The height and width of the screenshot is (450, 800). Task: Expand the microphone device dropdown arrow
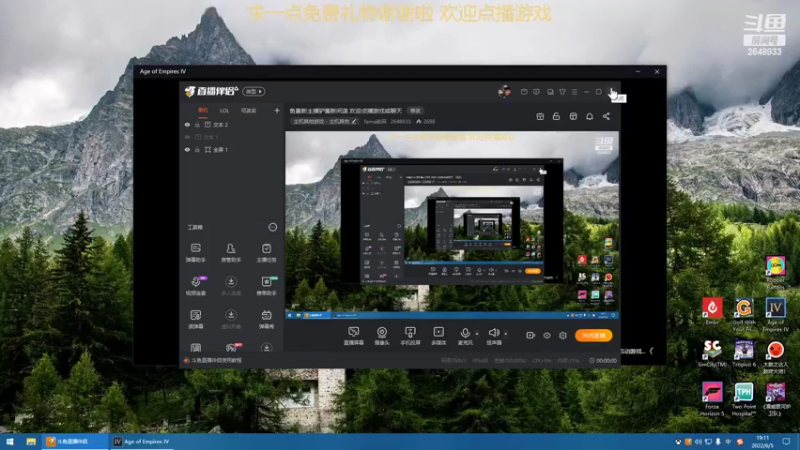click(x=477, y=334)
